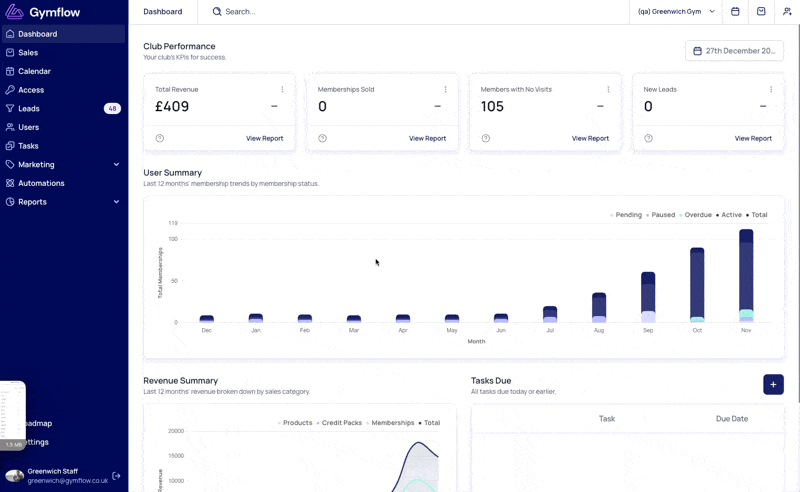Open New Leads card three-dot menu

(x=771, y=89)
